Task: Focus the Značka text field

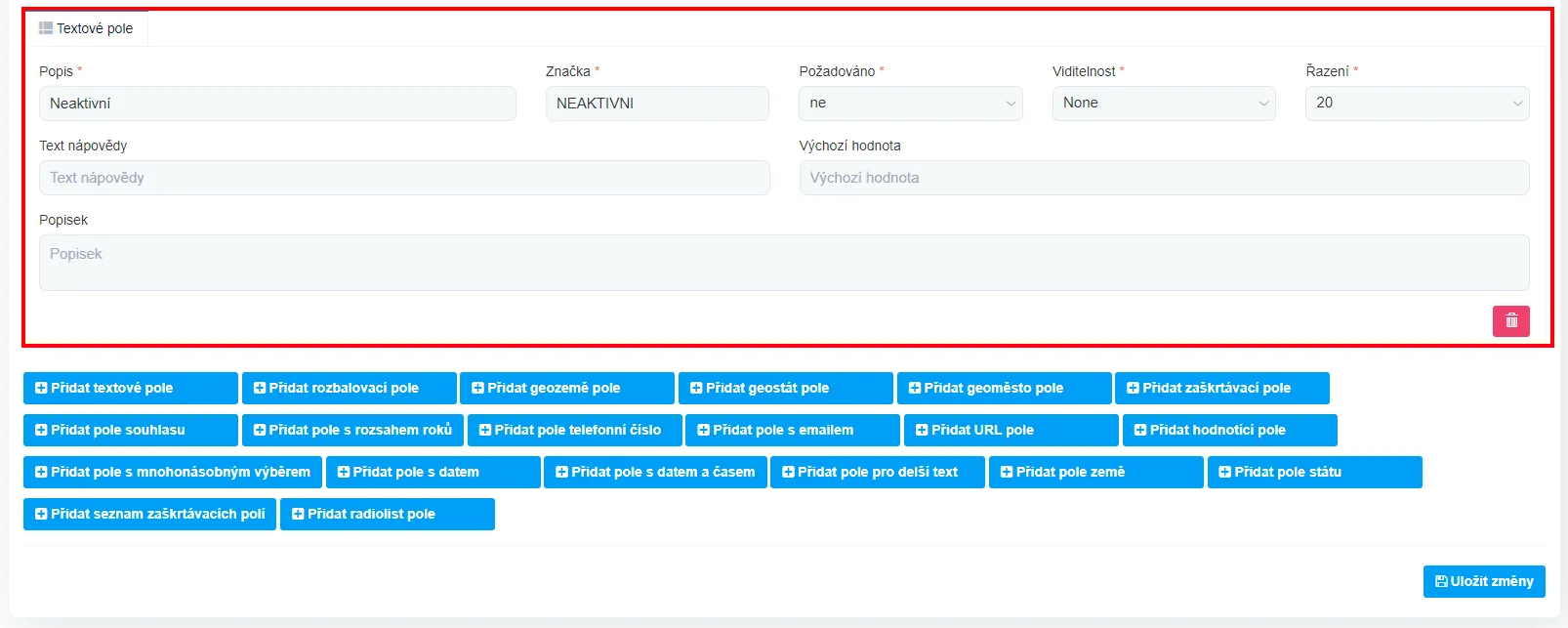Action: pyautogui.click(x=656, y=104)
